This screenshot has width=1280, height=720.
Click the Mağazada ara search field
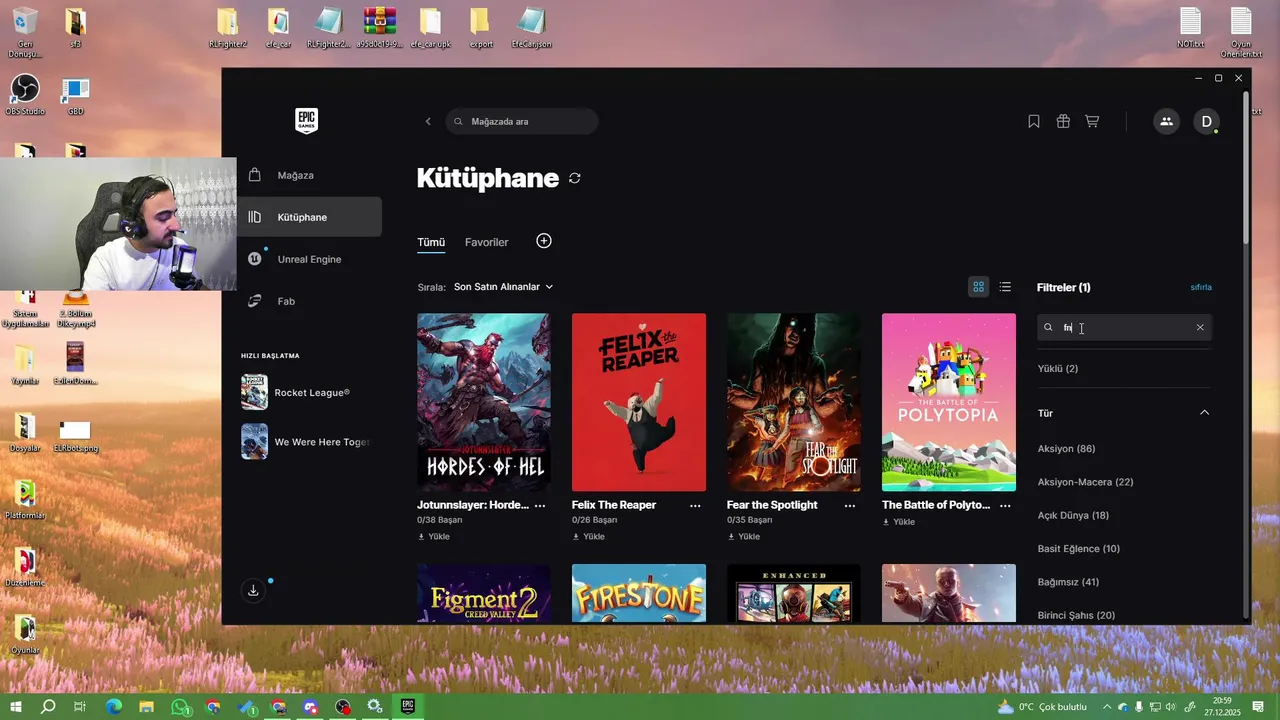[x=522, y=121]
